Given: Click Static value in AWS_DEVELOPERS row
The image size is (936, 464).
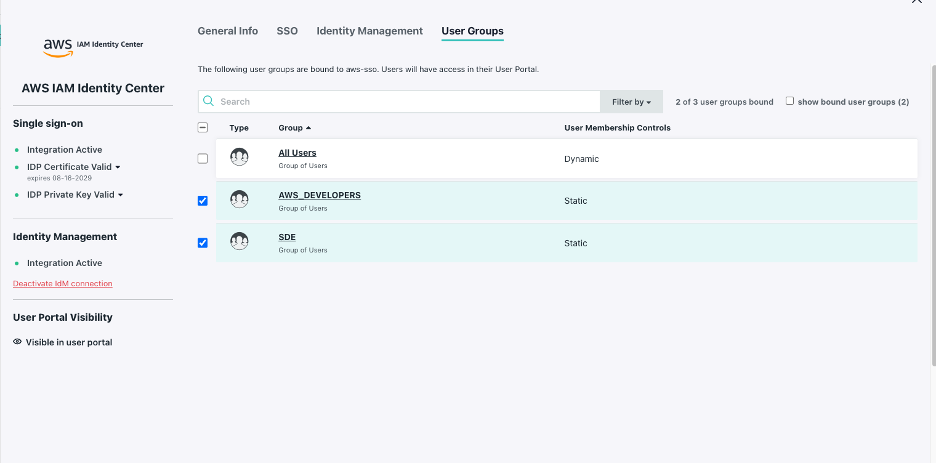Looking at the screenshot, I should (575, 201).
